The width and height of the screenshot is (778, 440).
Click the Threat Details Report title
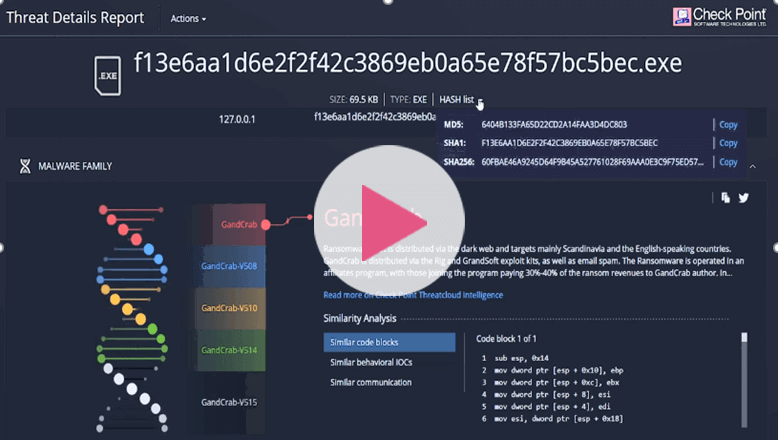(x=75, y=18)
